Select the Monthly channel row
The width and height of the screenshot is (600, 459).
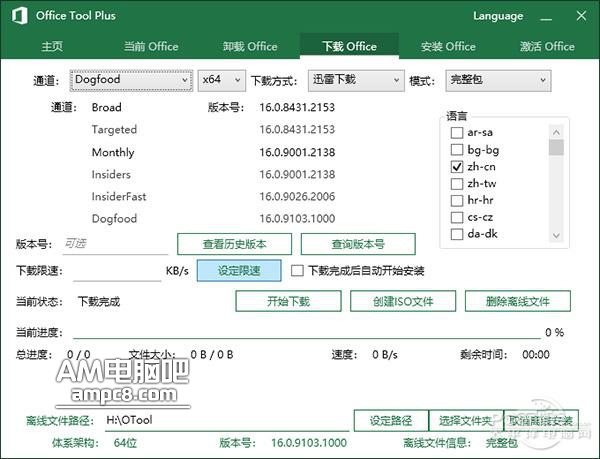coord(113,152)
